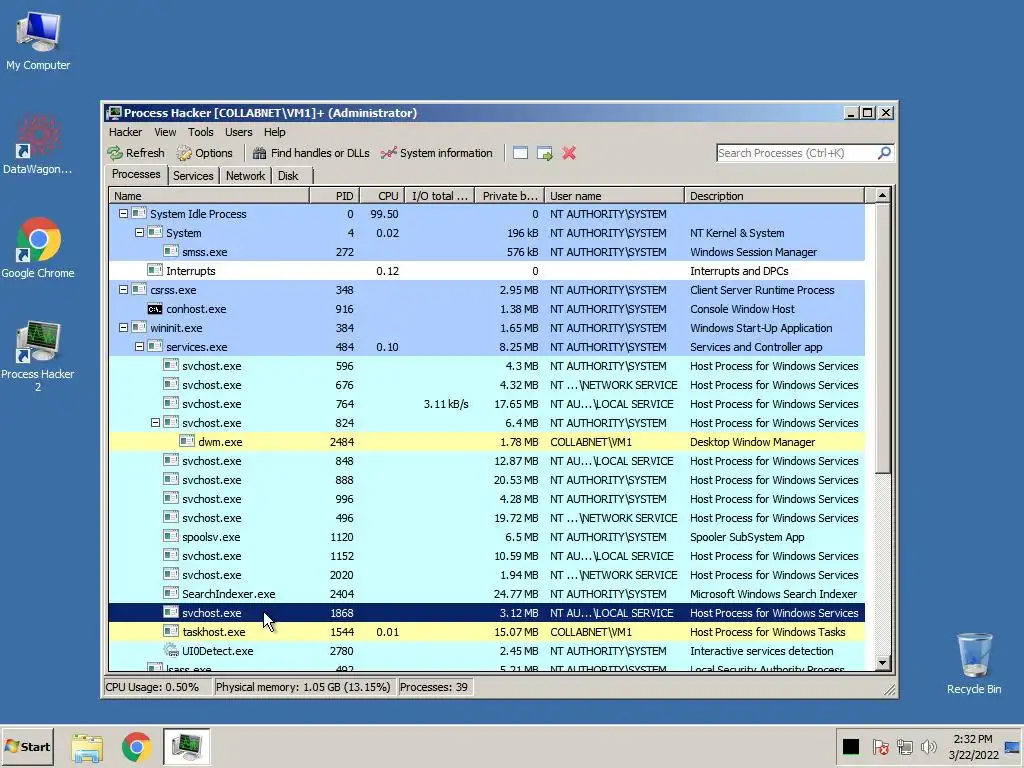Click the Processes: 39 status entry
This screenshot has width=1024, height=768.
pos(434,687)
